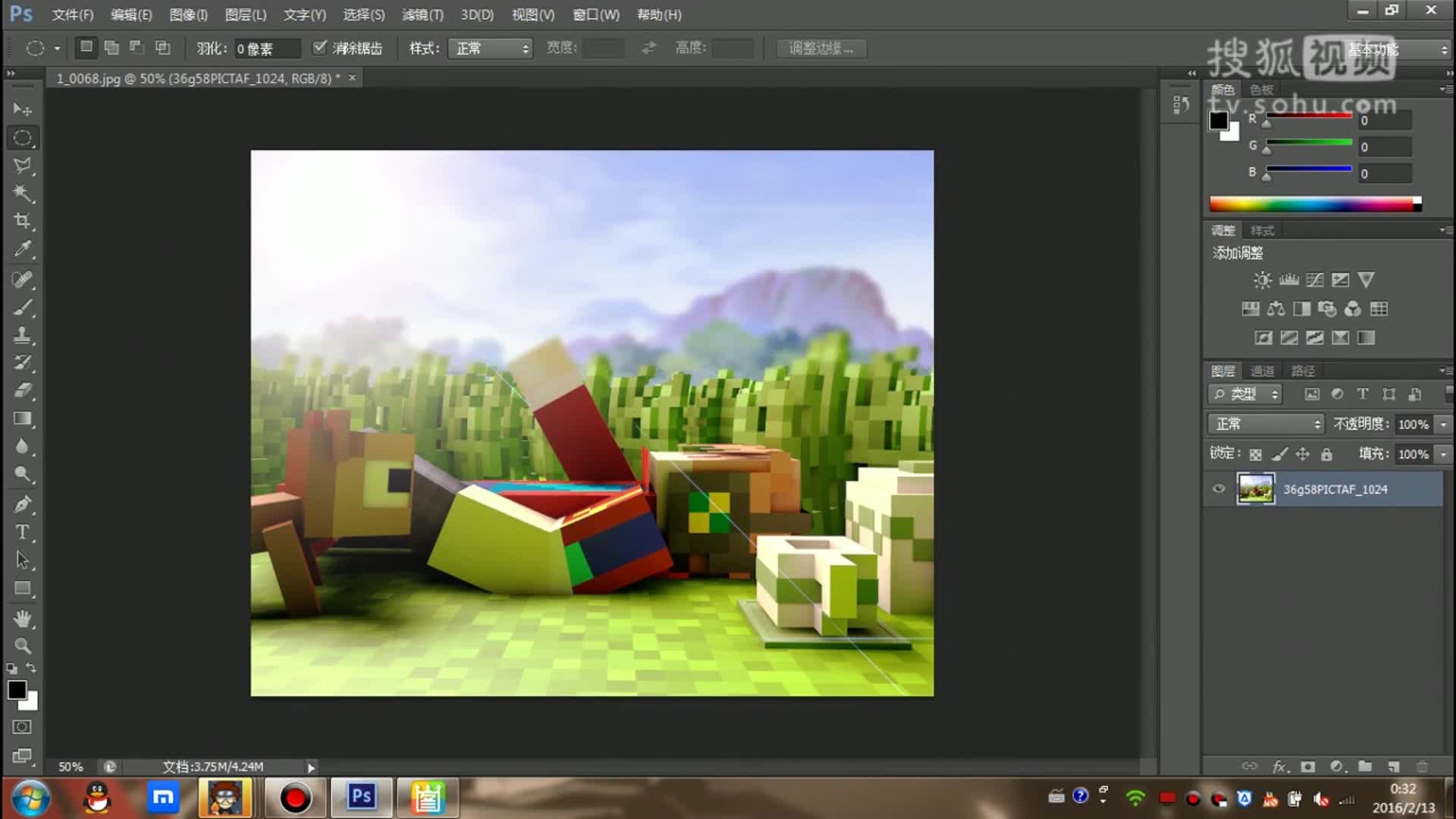1456x819 pixels.
Task: Open the workspace switcher dropdown 基本功能
Action: click(x=1397, y=49)
